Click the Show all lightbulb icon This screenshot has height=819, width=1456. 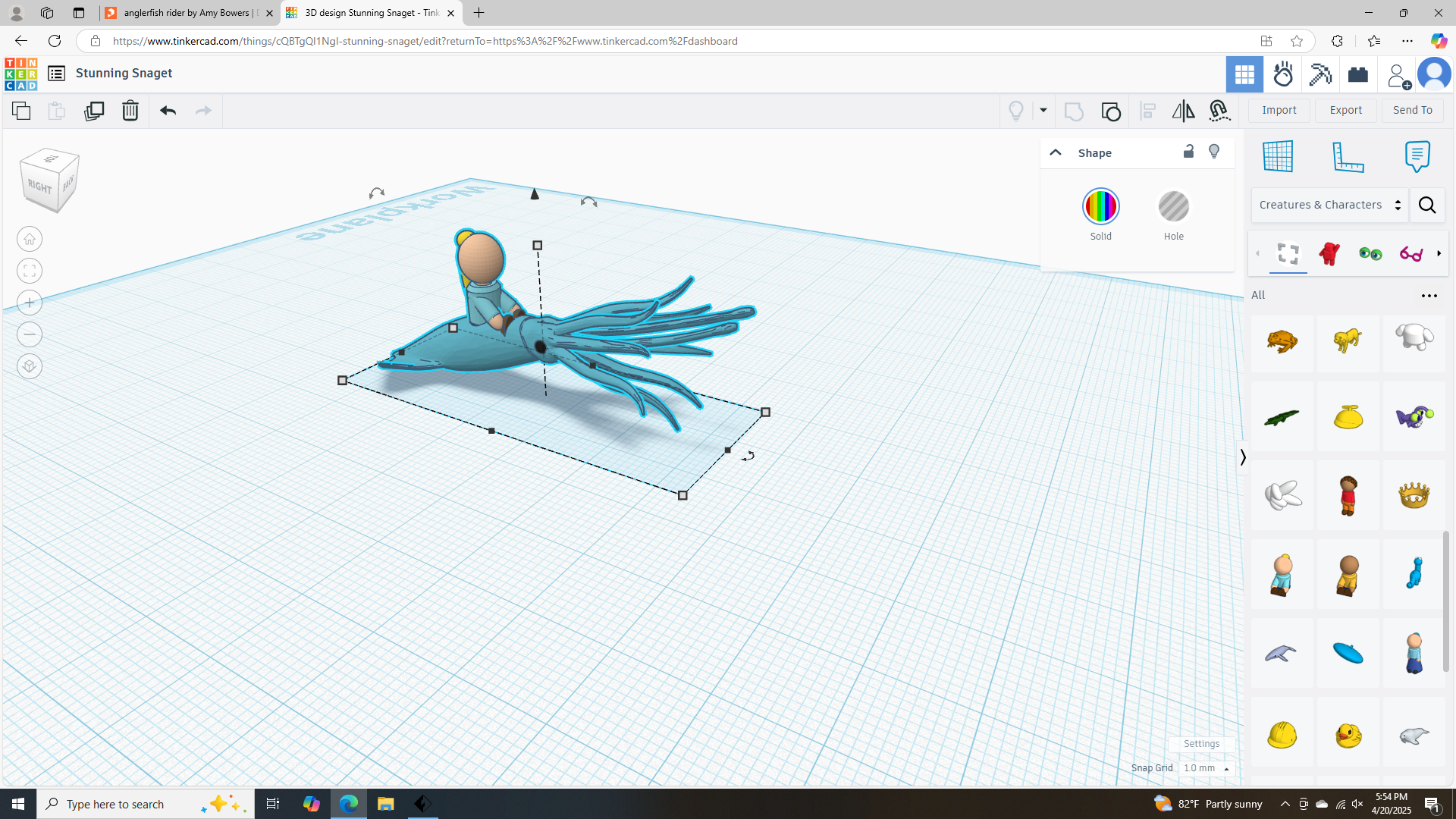coord(1016,111)
